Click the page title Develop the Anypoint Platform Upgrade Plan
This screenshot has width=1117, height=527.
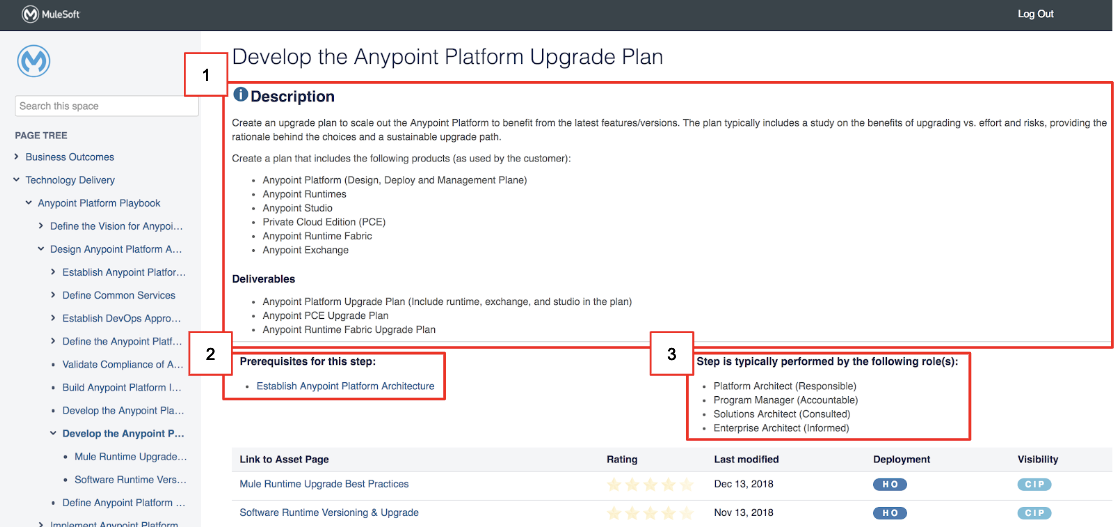(x=448, y=57)
